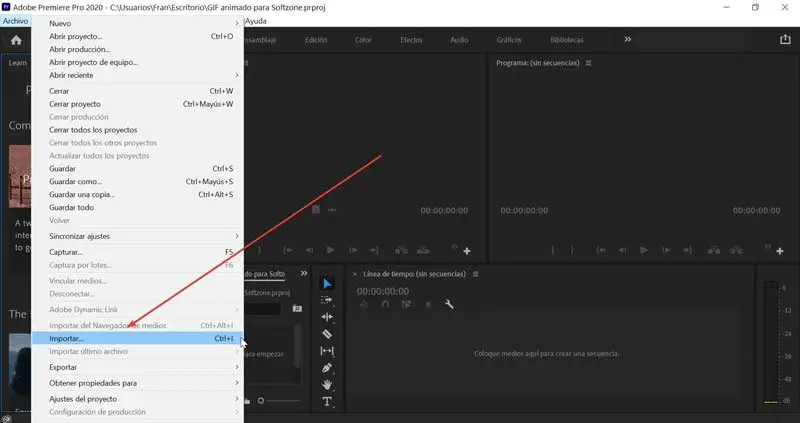Viewport: 800px width, 423px height.
Task: Select the Ripple Edit tool
Action: 327,317
